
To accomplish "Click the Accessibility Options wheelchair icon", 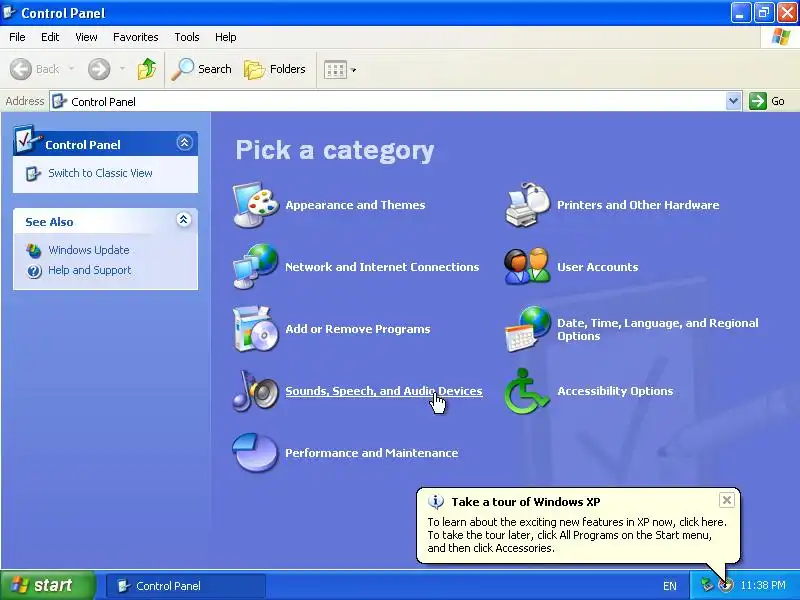I will (527, 391).
